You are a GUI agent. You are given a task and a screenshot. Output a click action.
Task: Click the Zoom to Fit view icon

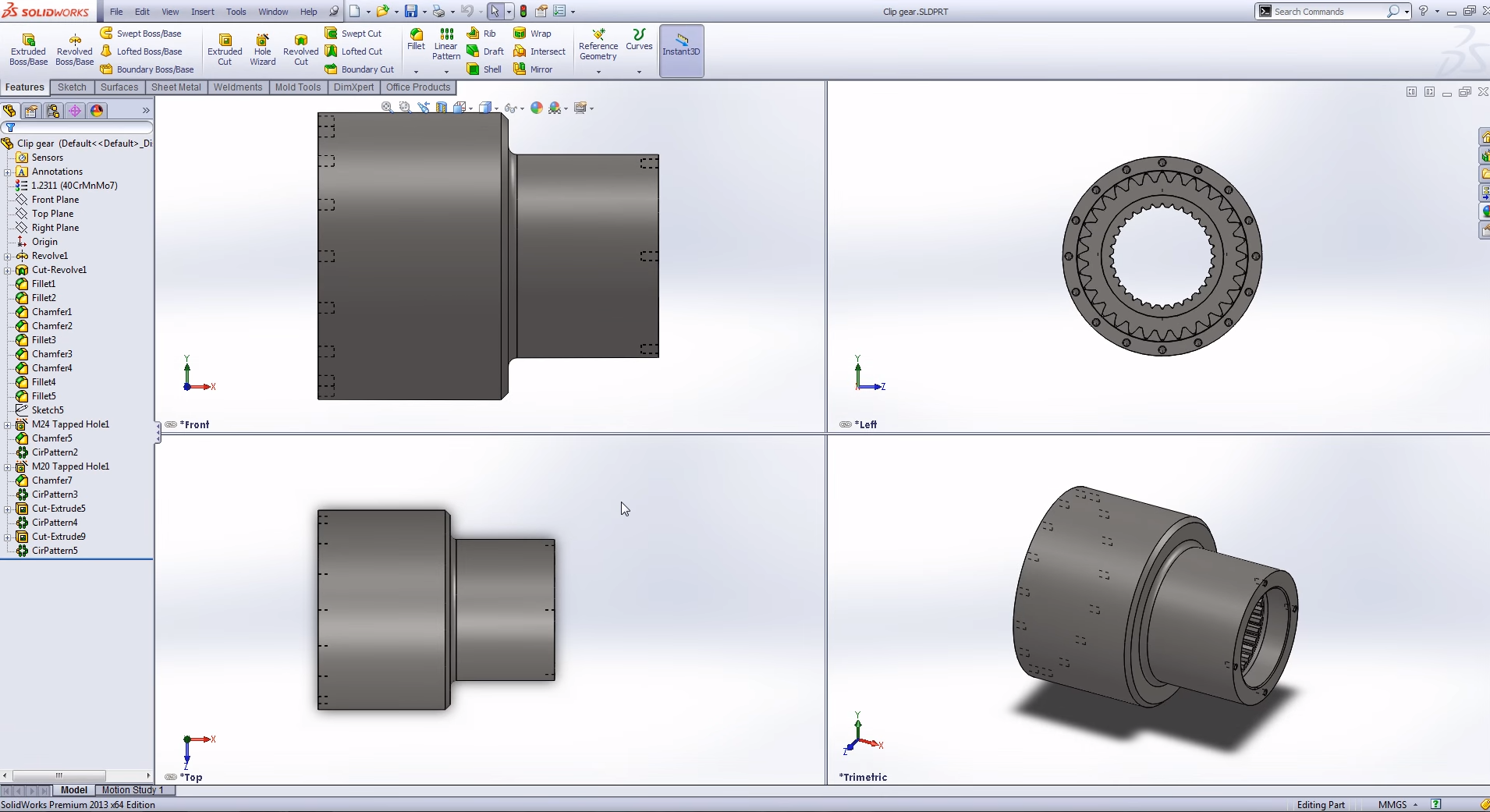[x=387, y=108]
